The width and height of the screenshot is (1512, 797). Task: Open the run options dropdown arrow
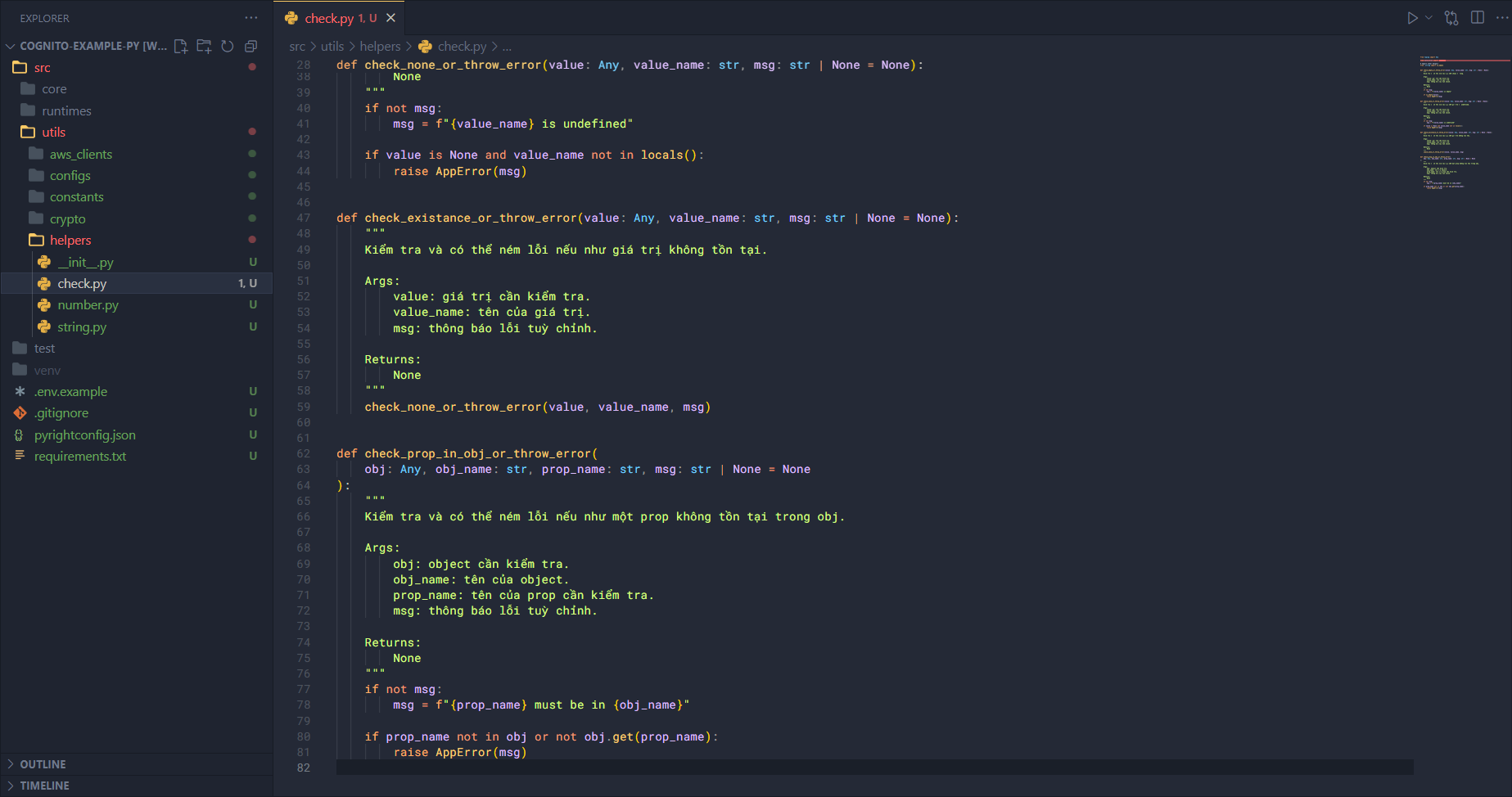point(1429,18)
